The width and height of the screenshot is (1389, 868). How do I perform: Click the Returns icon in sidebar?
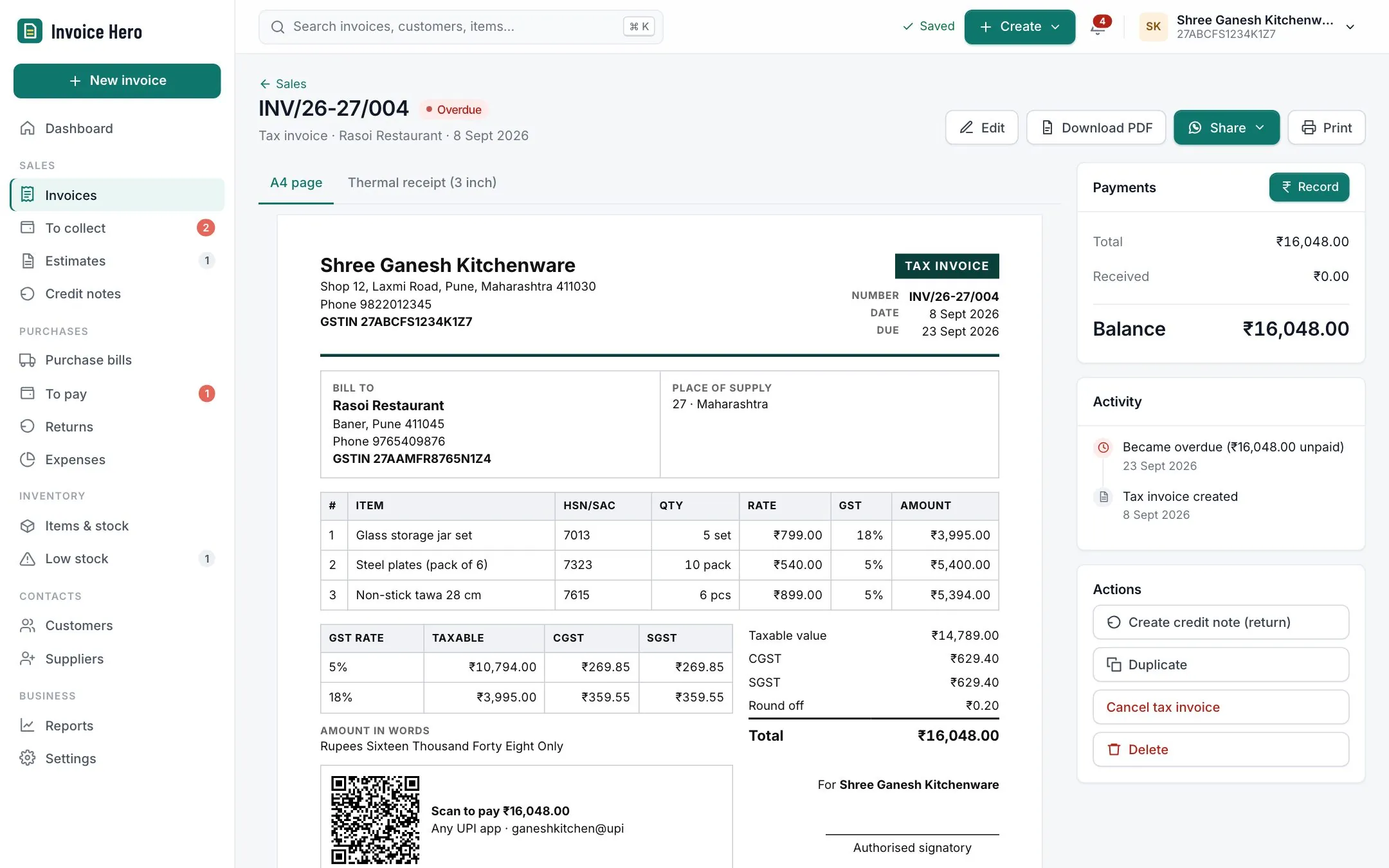(27, 427)
